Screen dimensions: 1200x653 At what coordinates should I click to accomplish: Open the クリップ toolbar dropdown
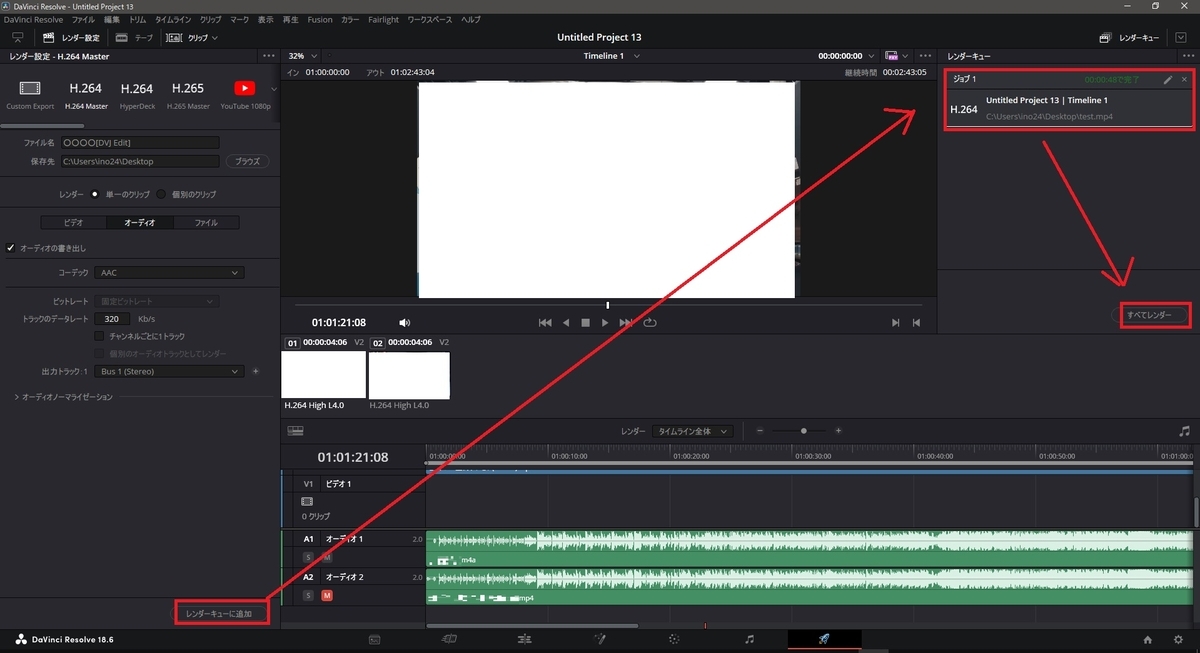point(191,37)
